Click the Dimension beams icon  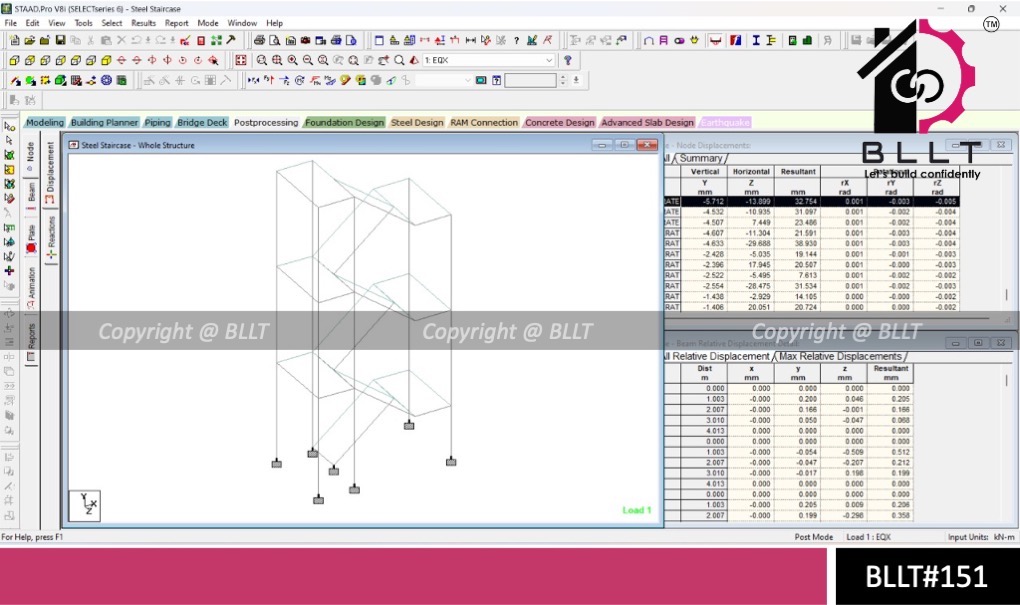pyautogui.click(x=470, y=40)
